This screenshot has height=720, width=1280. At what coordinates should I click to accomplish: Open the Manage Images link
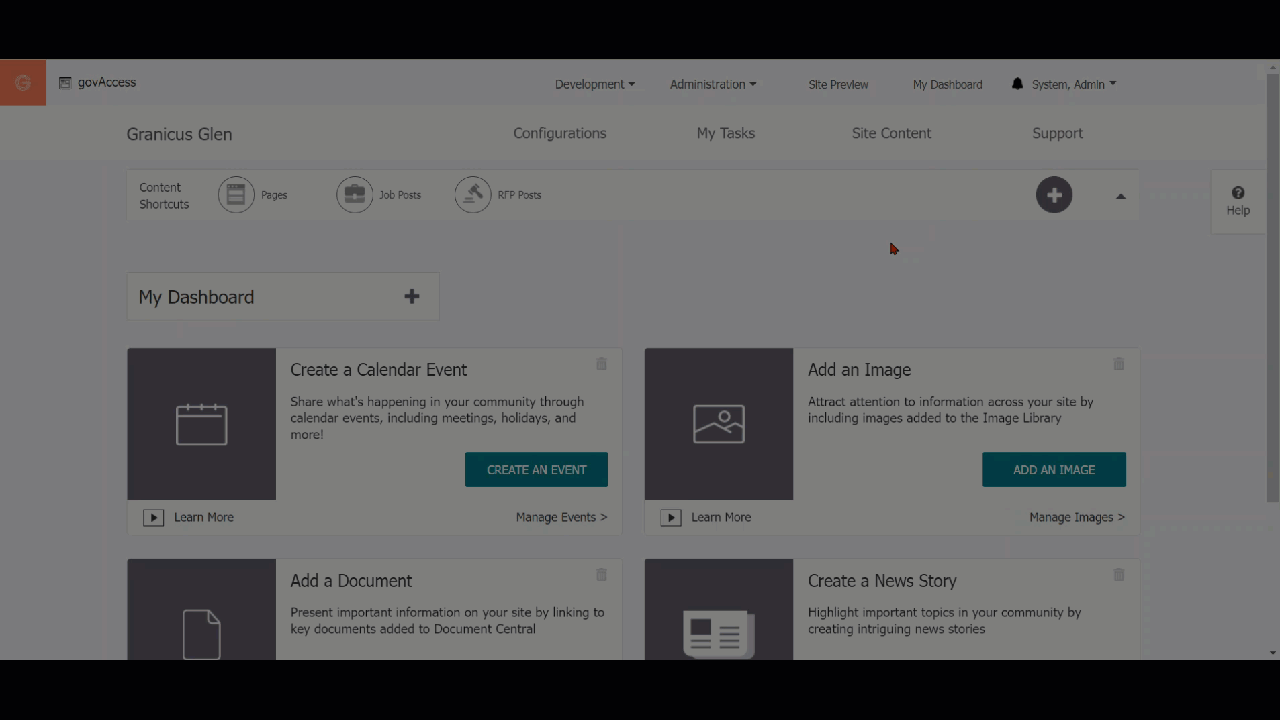coord(1077,517)
